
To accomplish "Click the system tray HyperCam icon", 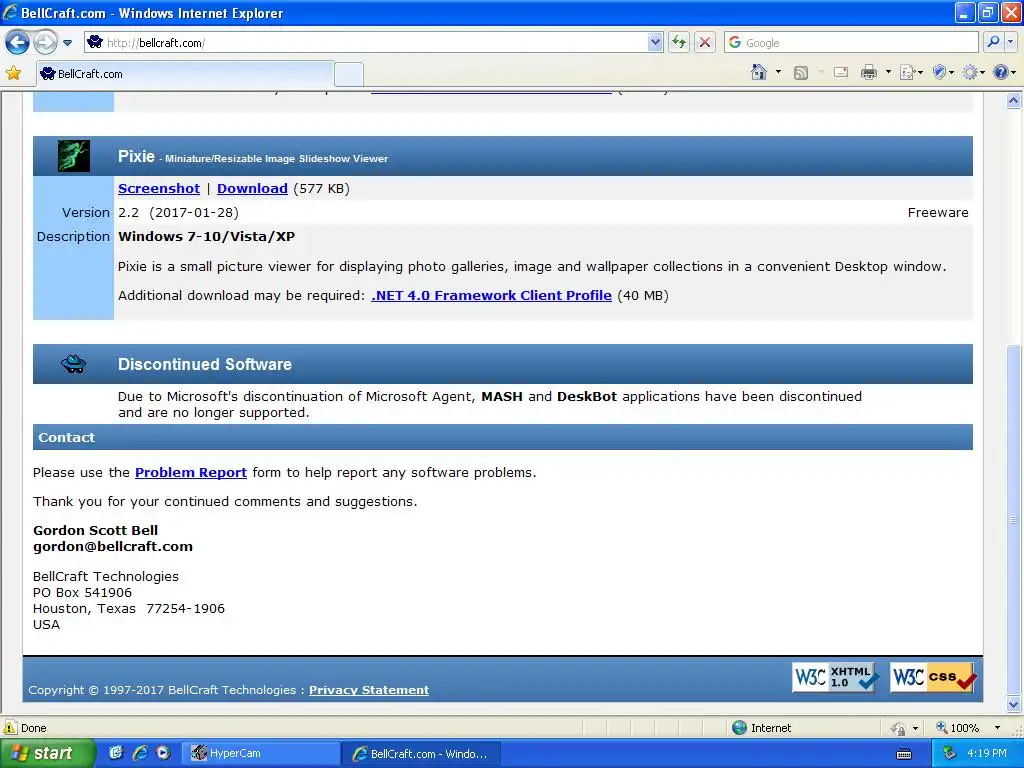I will point(950,754).
